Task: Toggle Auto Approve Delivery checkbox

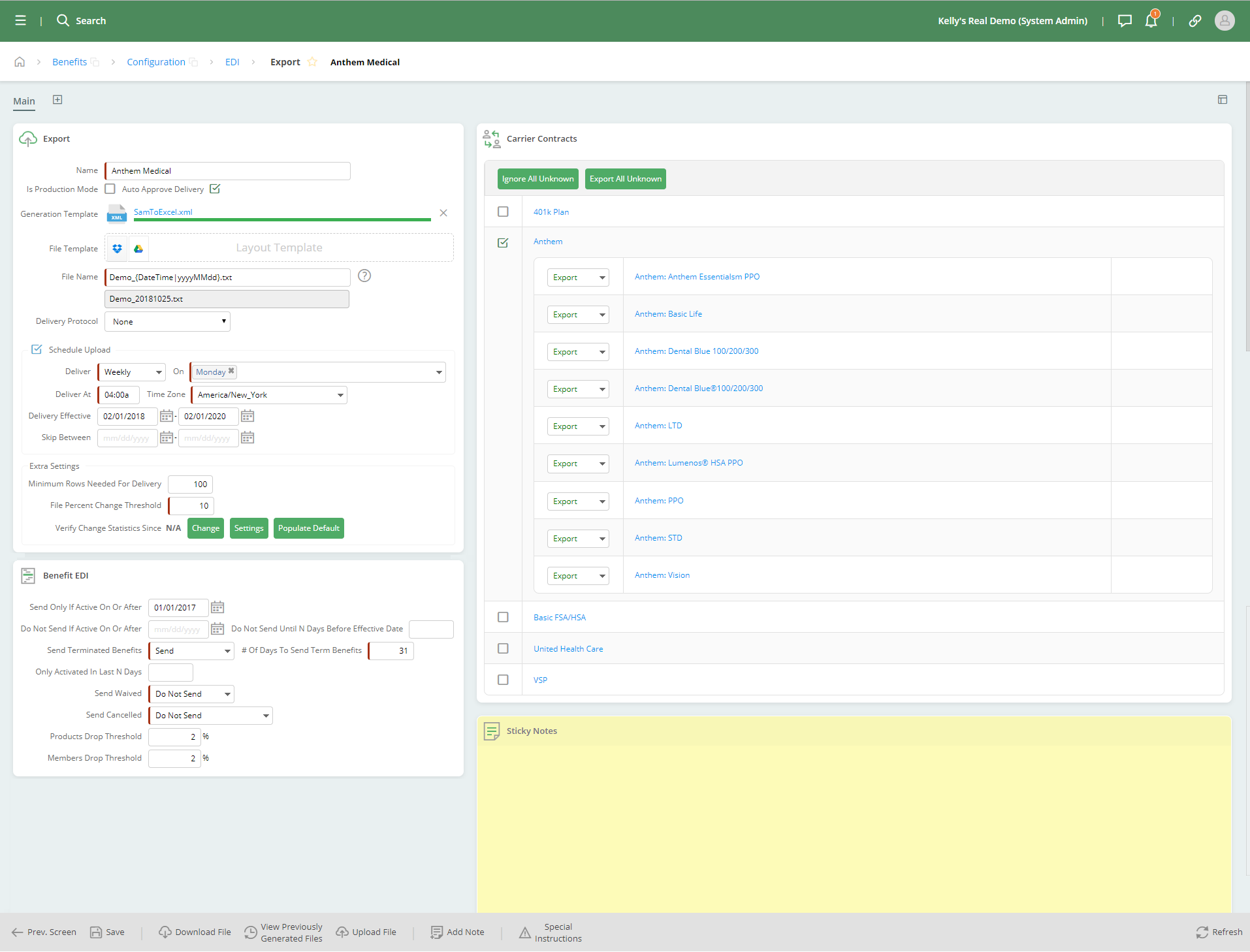Action: pos(215,189)
